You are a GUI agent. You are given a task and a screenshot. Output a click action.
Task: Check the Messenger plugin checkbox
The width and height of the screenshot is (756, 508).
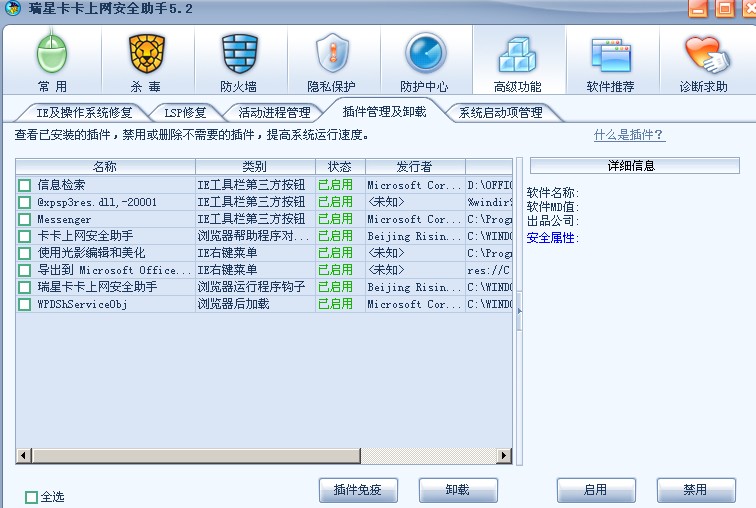point(24,220)
